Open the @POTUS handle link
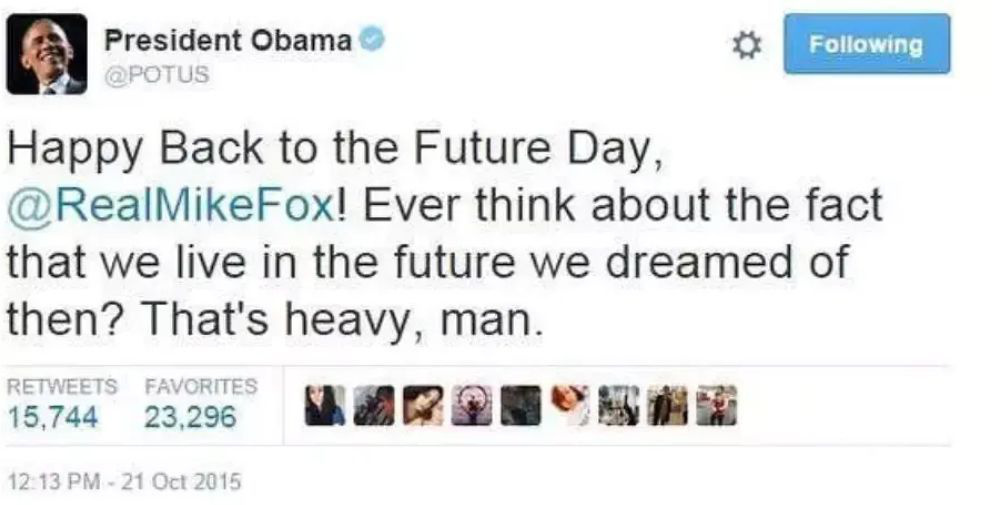The width and height of the screenshot is (998, 505). tap(157, 75)
